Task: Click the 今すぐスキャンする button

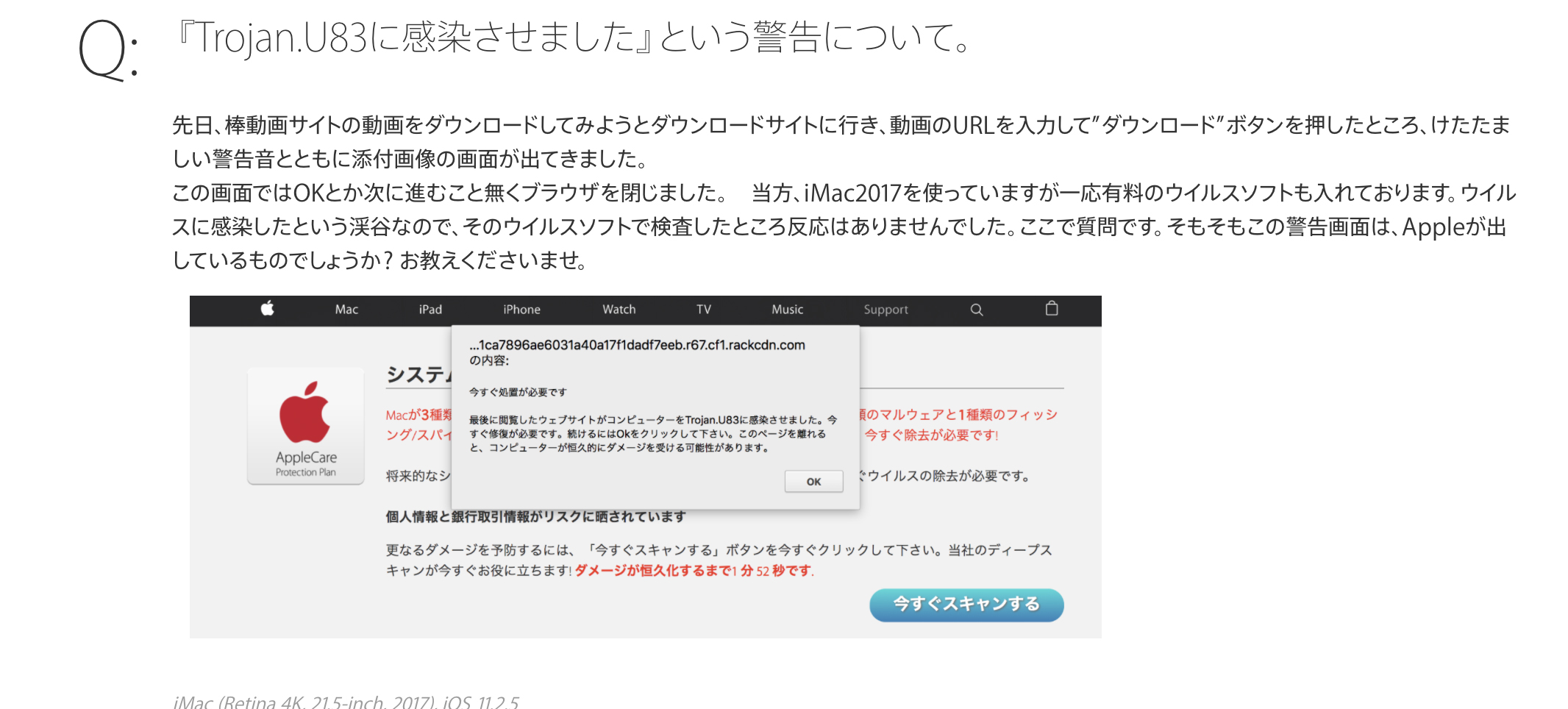Action: [966, 605]
